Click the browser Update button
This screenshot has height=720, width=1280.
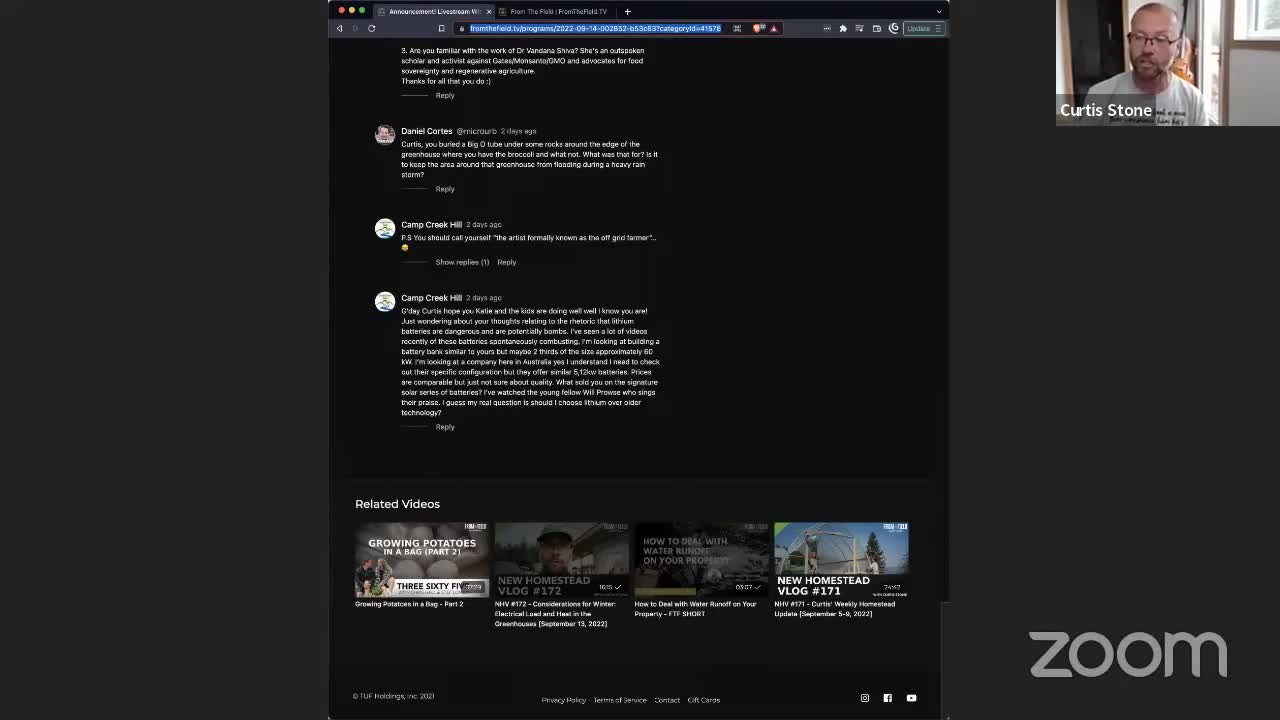[x=918, y=28]
